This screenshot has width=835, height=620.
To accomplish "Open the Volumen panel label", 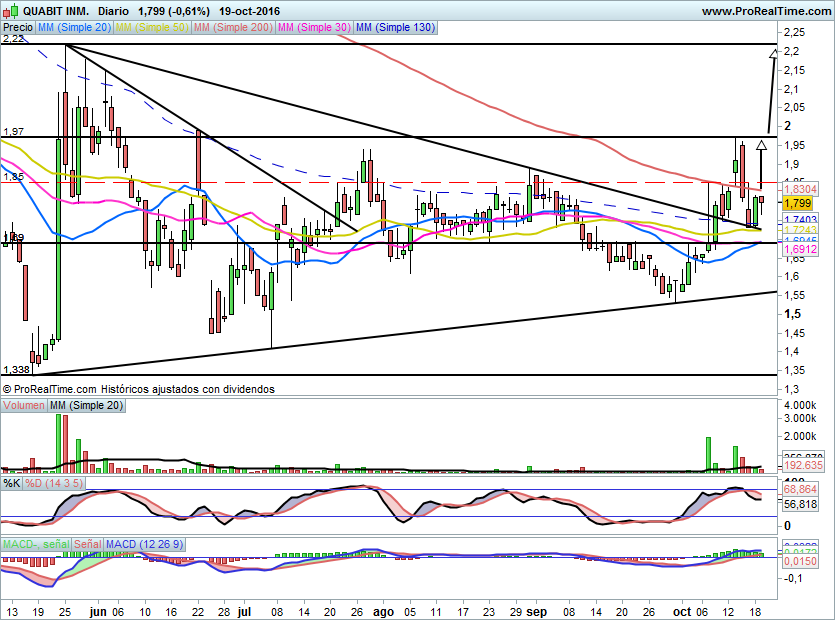I will (x=24, y=405).
